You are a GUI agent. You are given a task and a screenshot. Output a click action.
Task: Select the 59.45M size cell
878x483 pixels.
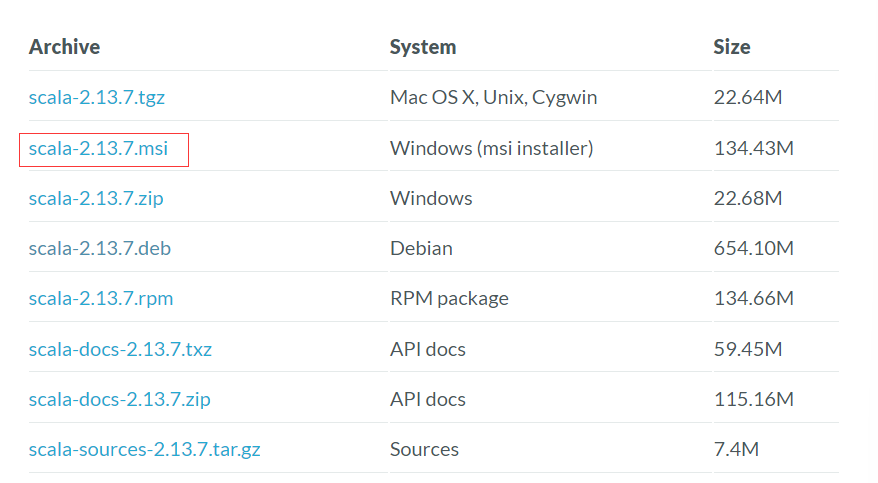748,349
